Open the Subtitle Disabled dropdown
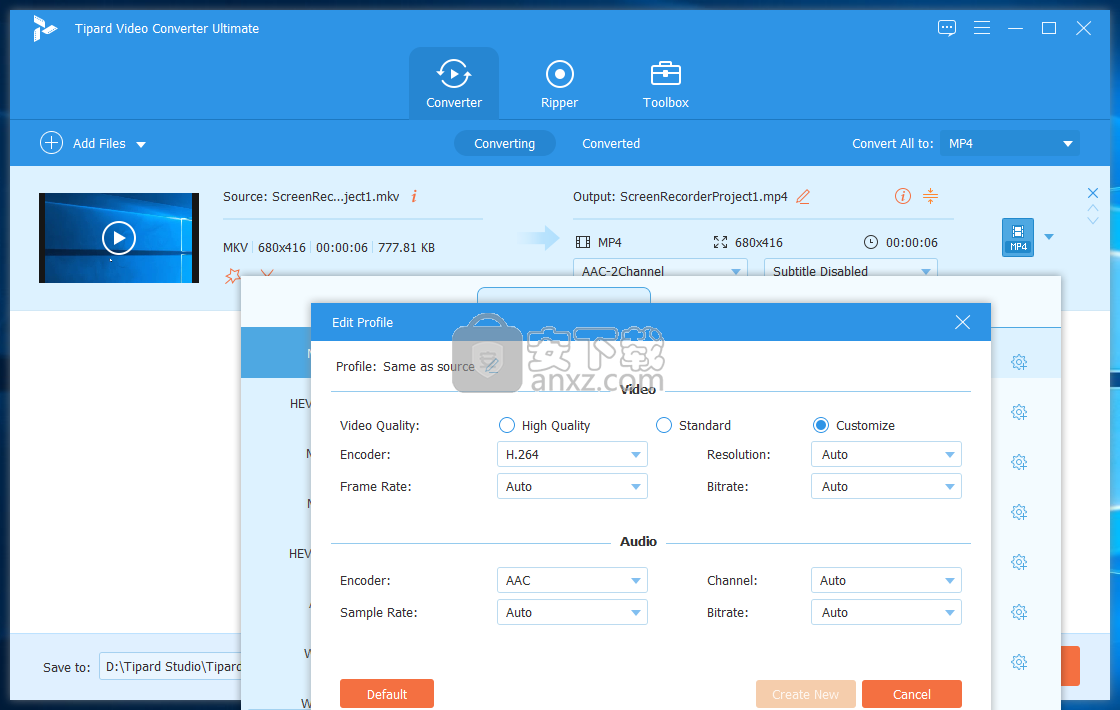Viewport: 1120px width, 710px height. point(851,269)
